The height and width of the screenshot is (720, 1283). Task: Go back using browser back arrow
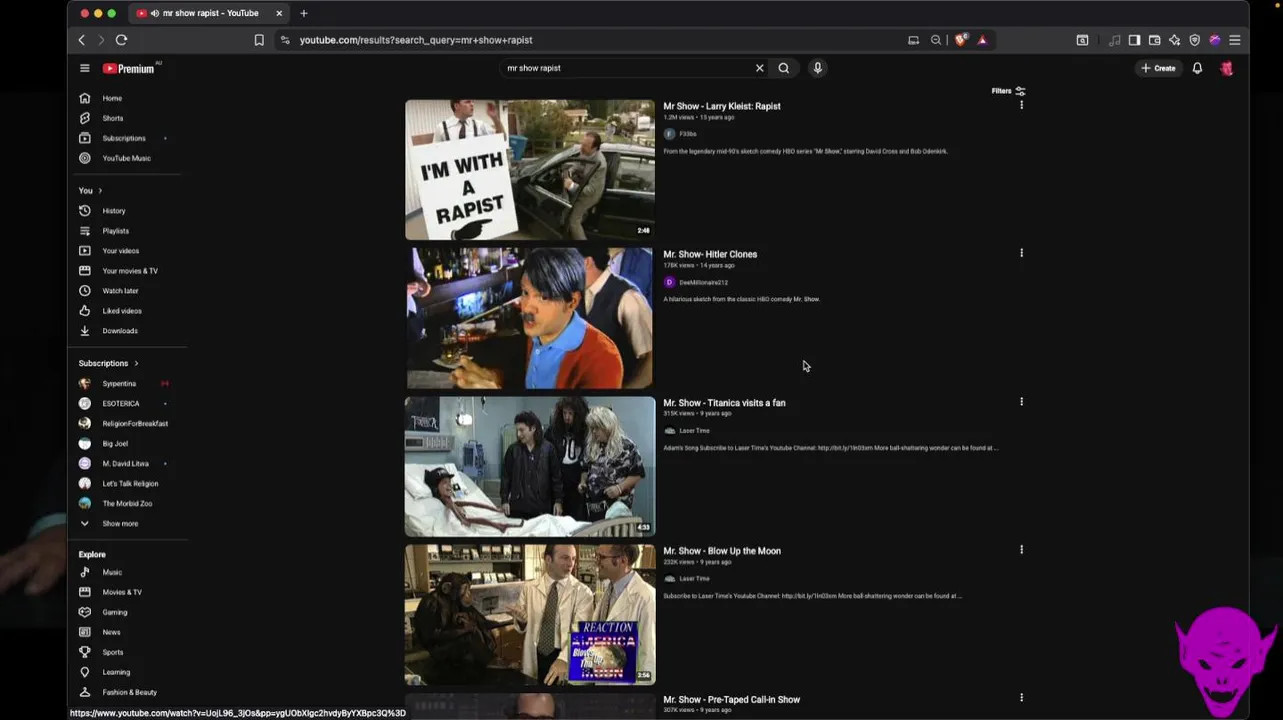coord(82,40)
